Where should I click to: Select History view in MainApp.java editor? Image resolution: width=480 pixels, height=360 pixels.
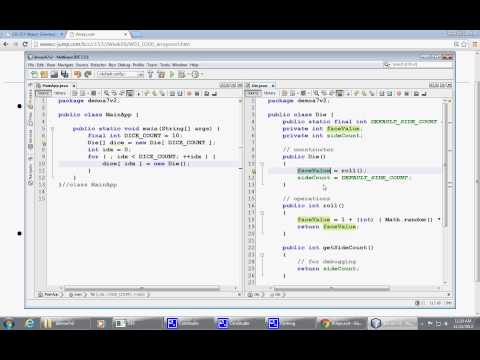tap(60, 93)
